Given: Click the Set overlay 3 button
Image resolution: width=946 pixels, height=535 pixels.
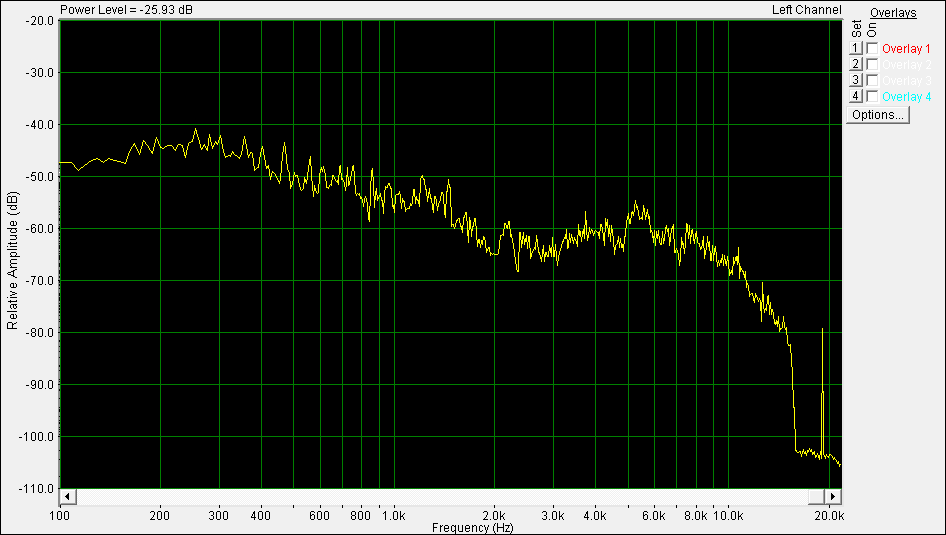Looking at the screenshot, I should coord(855,80).
